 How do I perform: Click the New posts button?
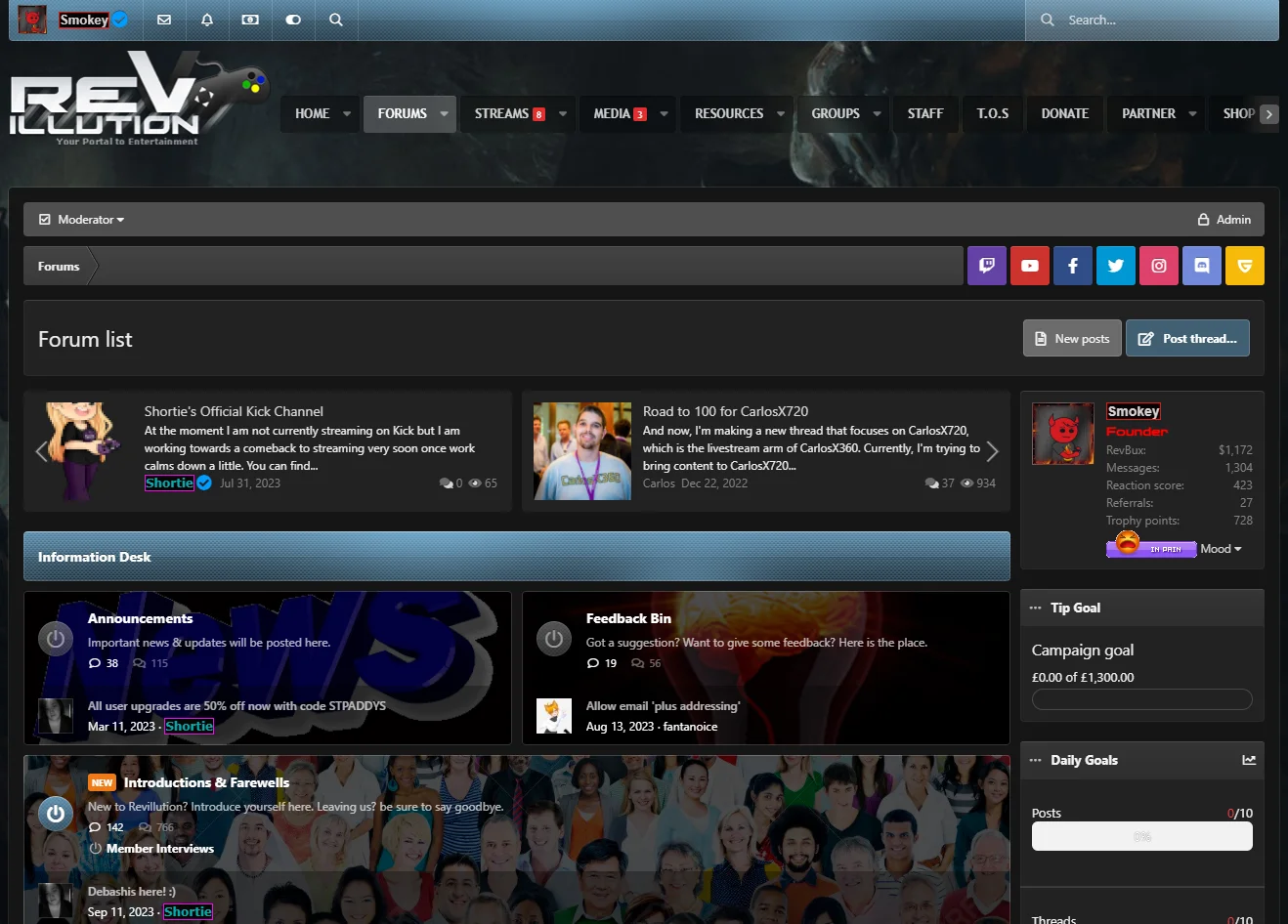coord(1072,338)
